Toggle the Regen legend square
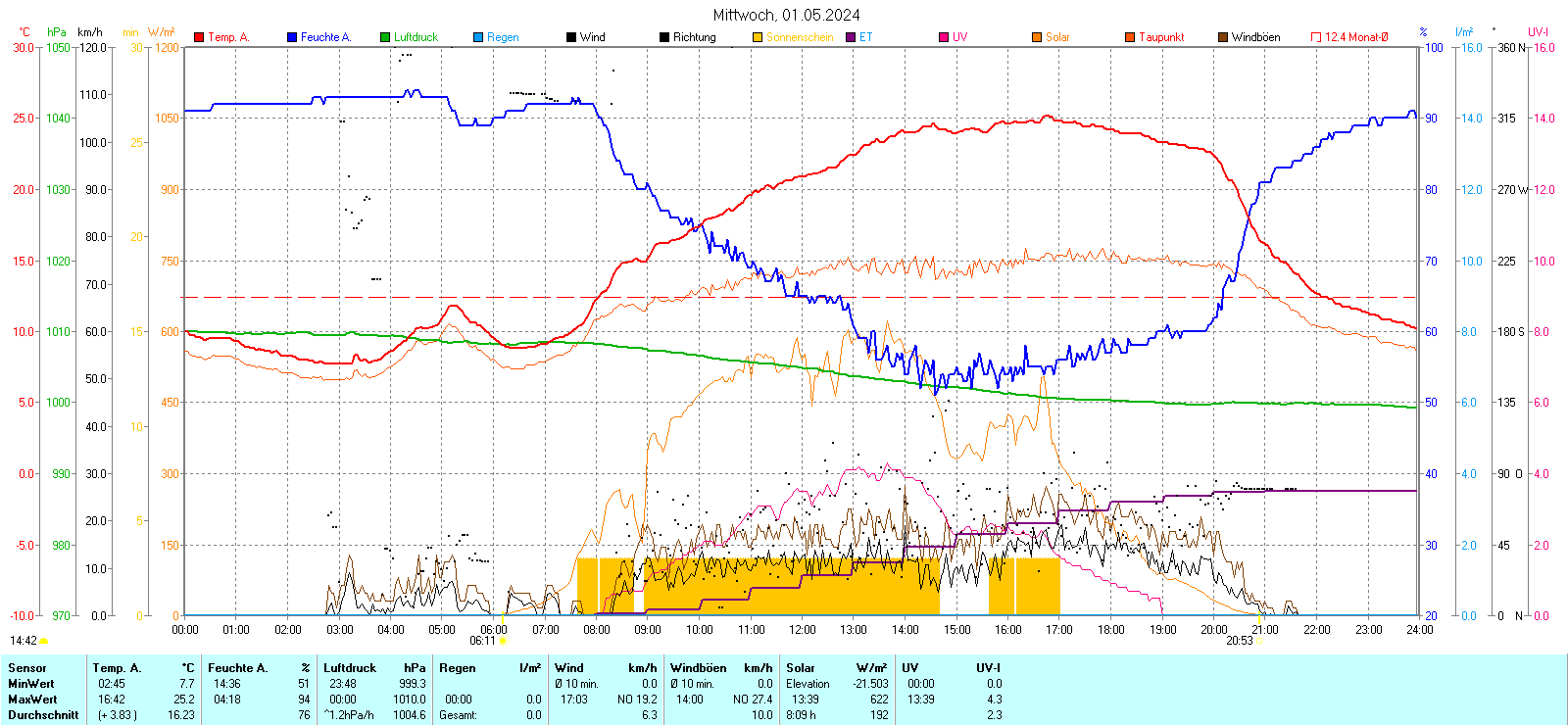This screenshot has height=725, width=1568. point(478,37)
